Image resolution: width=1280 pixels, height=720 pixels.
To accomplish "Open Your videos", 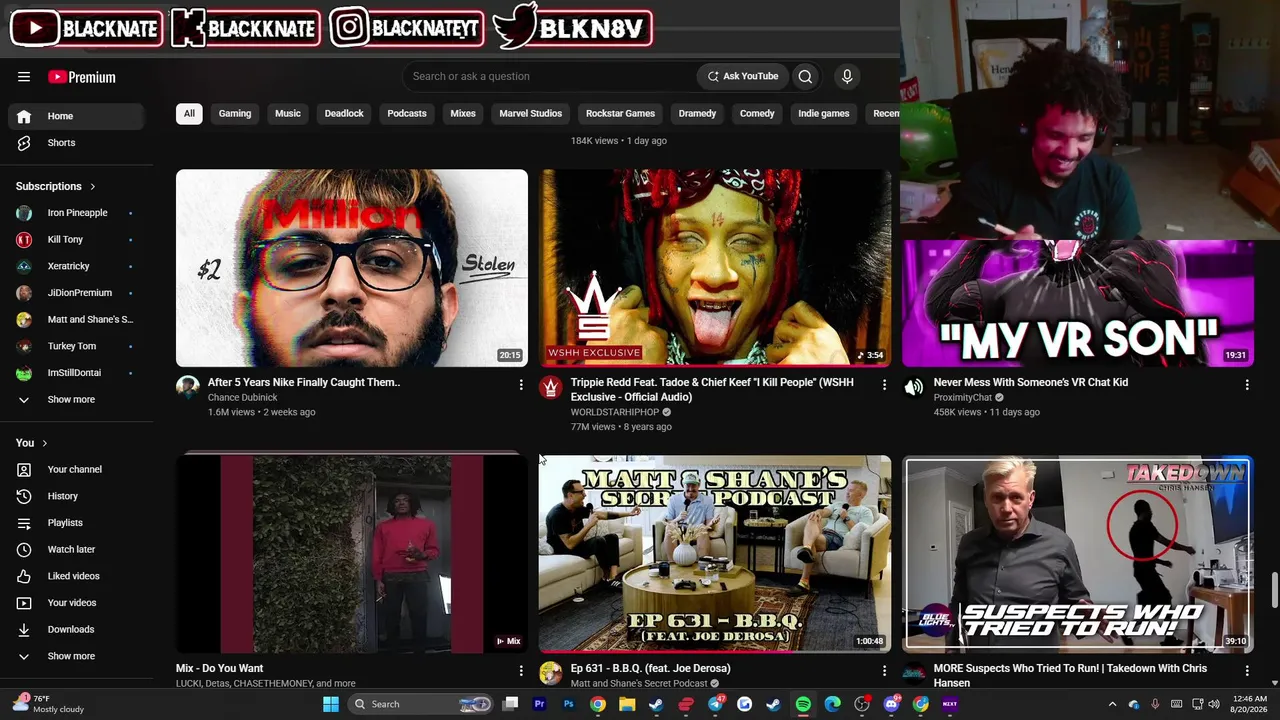I will click(76, 603).
